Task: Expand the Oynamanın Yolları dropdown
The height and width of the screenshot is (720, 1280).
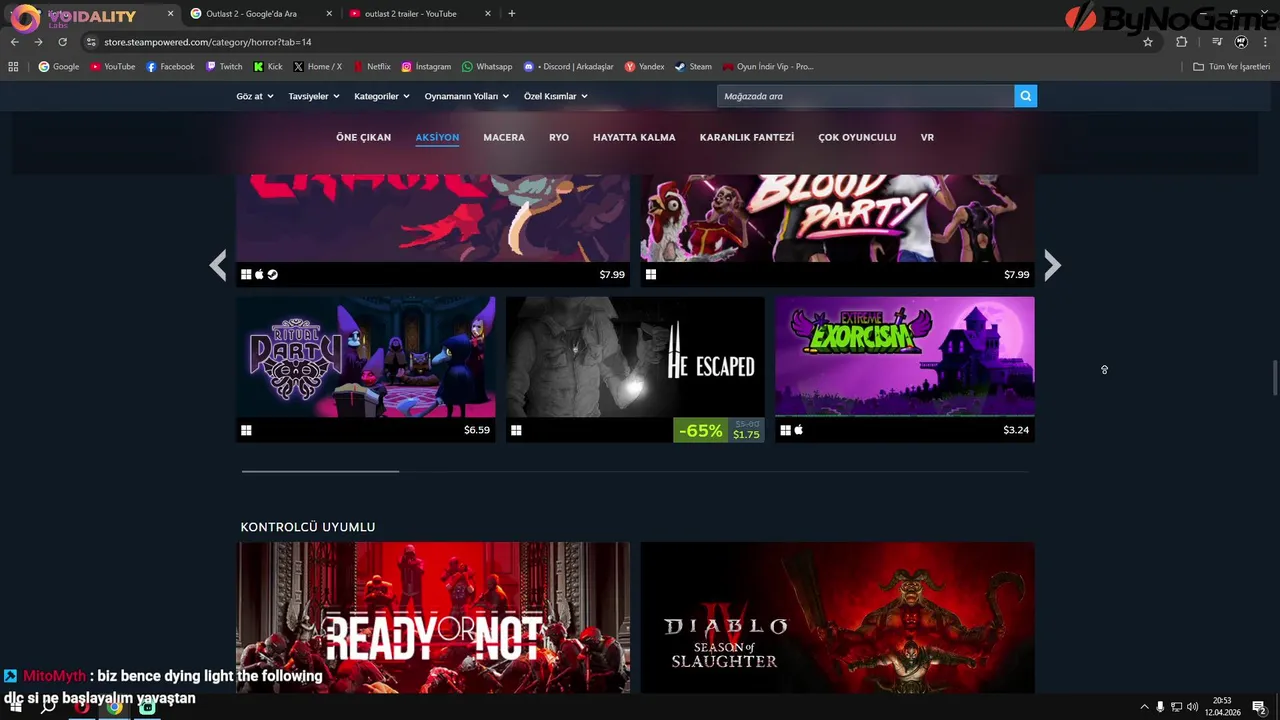Action: tap(467, 96)
